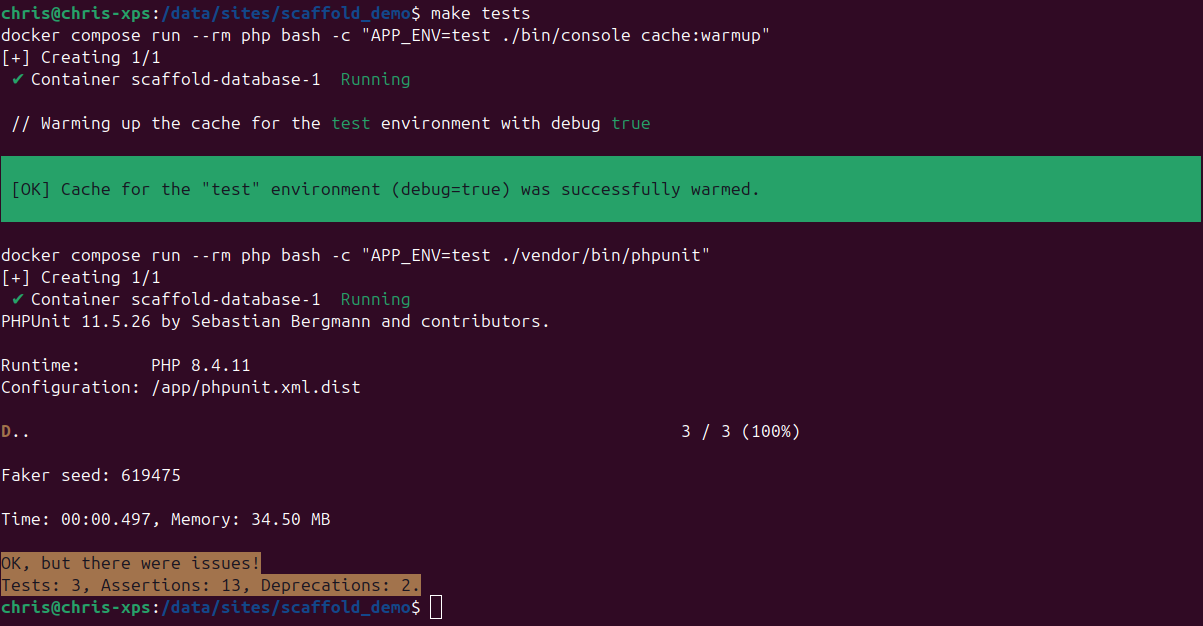The width and height of the screenshot is (1203, 626).
Task: Click the "/app/phpunit.xml.dist" configuration path
Action: coord(255,387)
